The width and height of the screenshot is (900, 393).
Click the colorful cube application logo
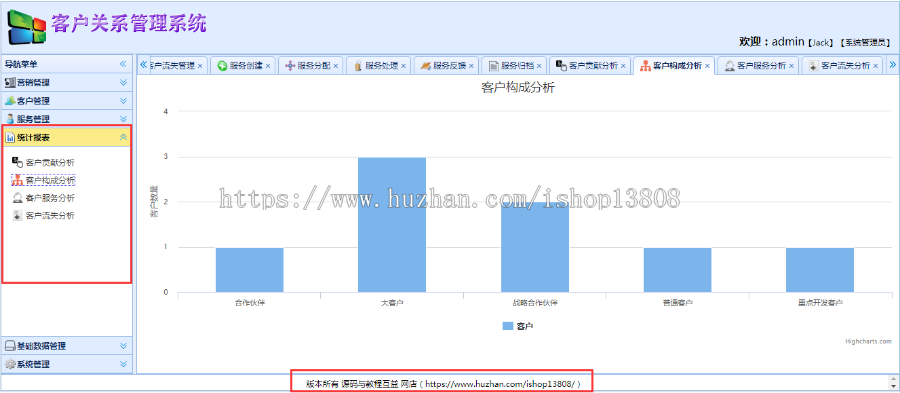(26, 27)
